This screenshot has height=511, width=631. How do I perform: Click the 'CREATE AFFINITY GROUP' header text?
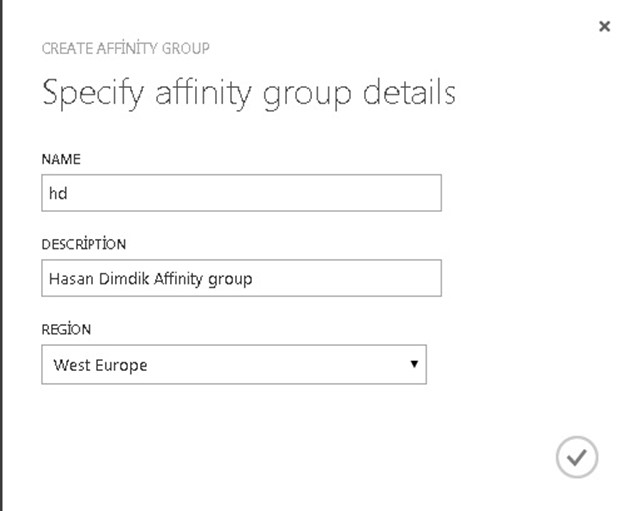pos(125,48)
